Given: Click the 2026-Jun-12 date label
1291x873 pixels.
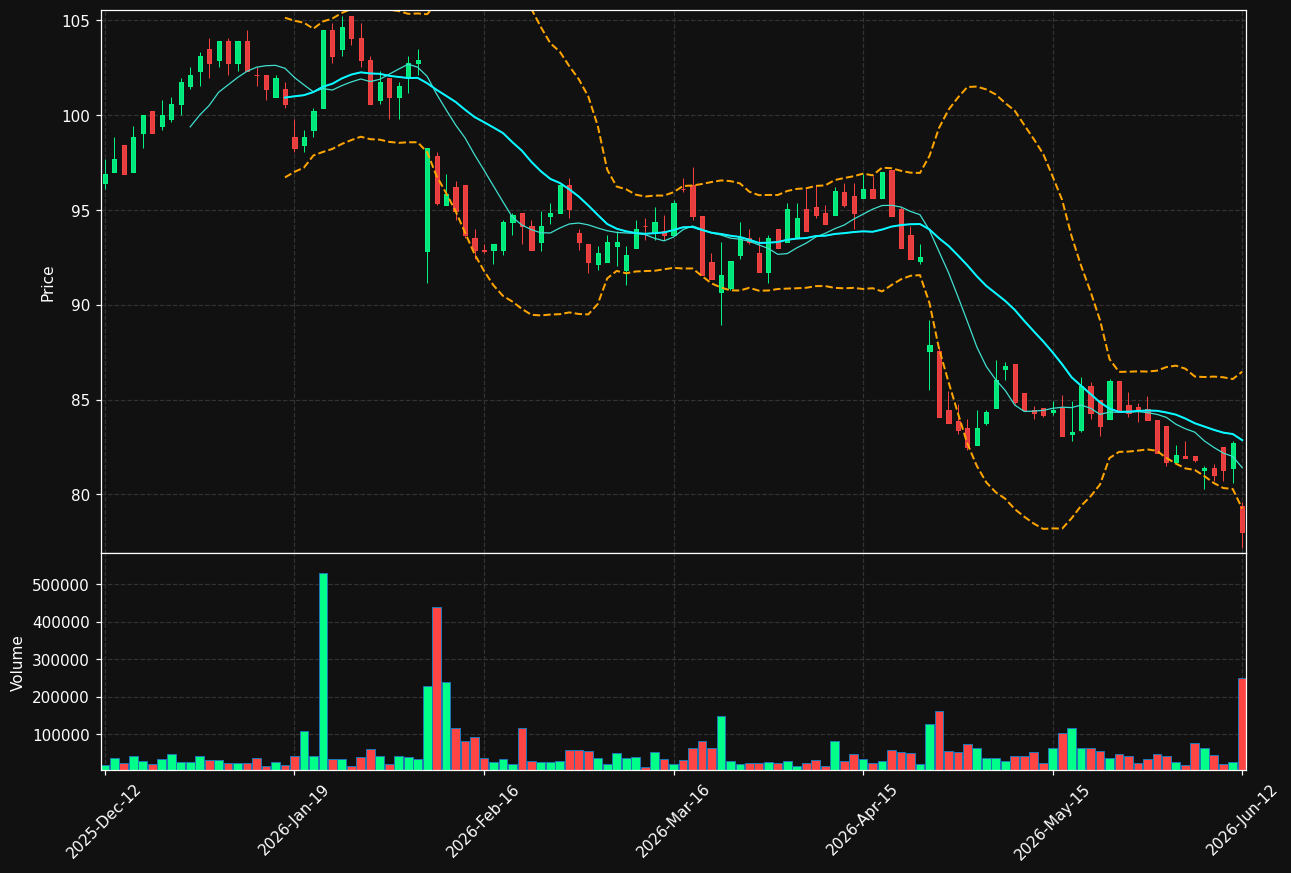Looking at the screenshot, I should point(1241,821).
